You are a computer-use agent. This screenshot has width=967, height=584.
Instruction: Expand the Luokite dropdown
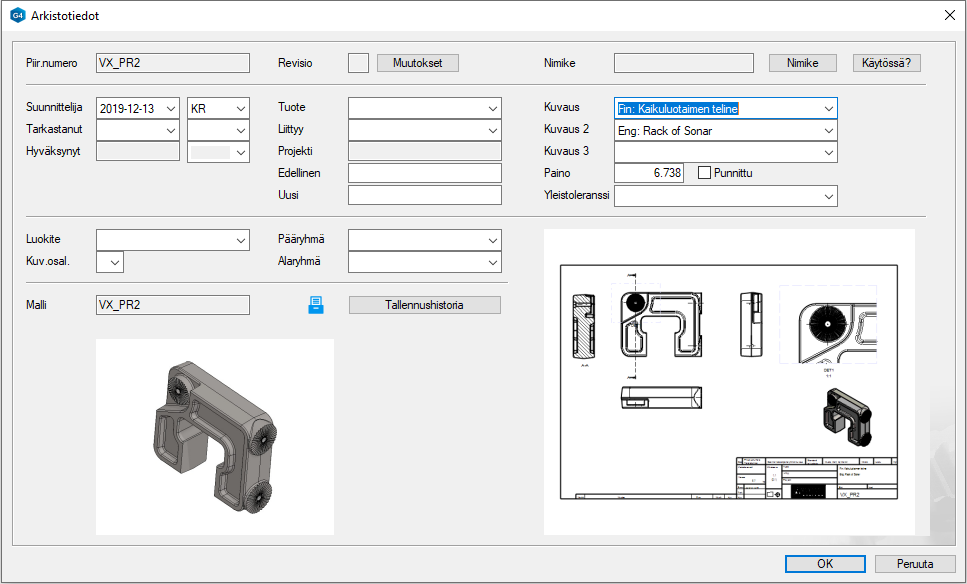240,240
